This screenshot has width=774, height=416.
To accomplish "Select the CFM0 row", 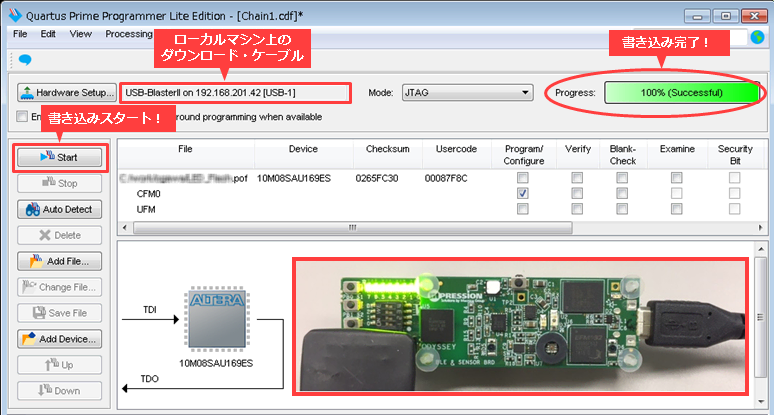I will pyautogui.click(x=442, y=193).
